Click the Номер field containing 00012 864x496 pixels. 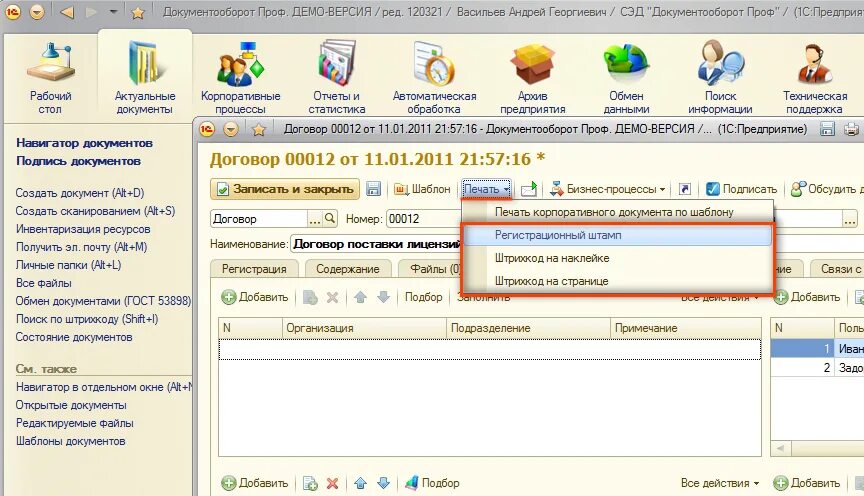click(423, 219)
